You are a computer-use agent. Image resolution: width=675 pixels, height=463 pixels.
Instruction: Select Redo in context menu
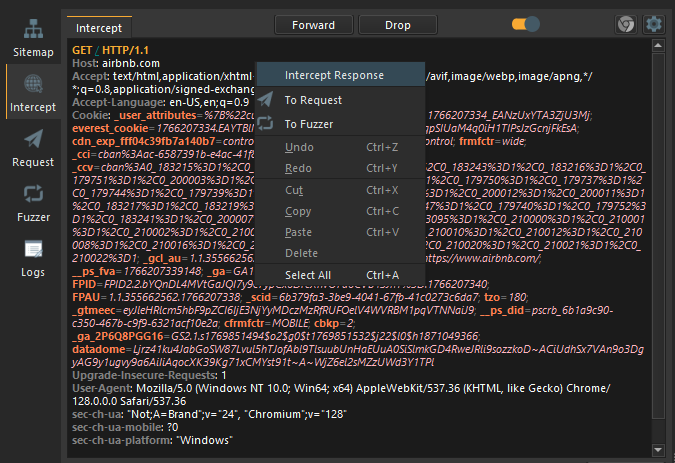click(341, 168)
